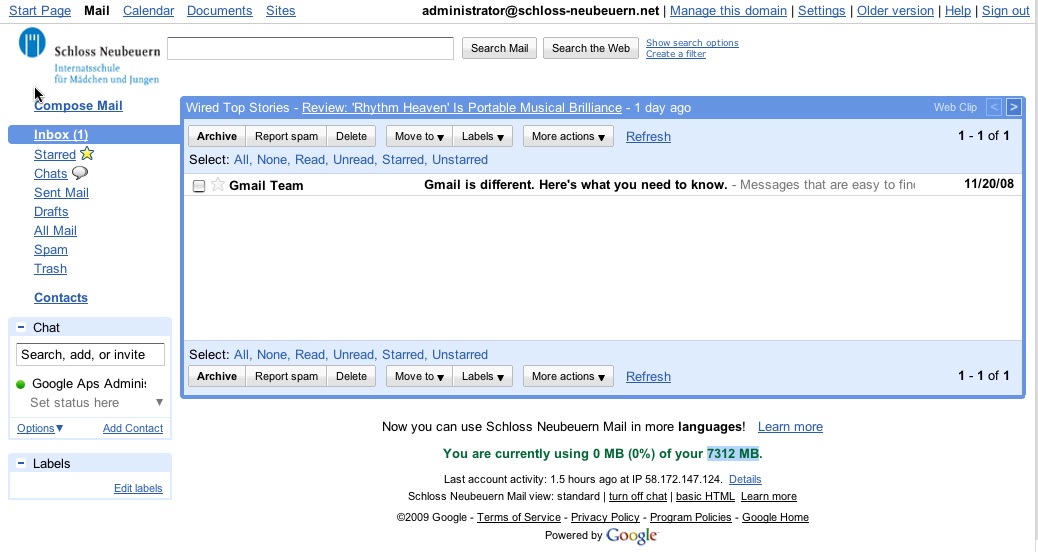Viewport: 1038px width, 552px height.
Task: Click the Google logo in the footer
Action: pos(631,536)
